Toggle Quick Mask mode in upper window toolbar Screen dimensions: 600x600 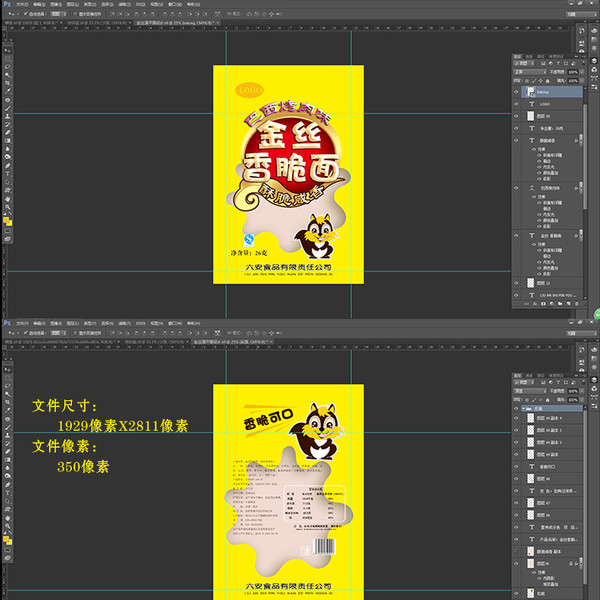coord(7,231)
